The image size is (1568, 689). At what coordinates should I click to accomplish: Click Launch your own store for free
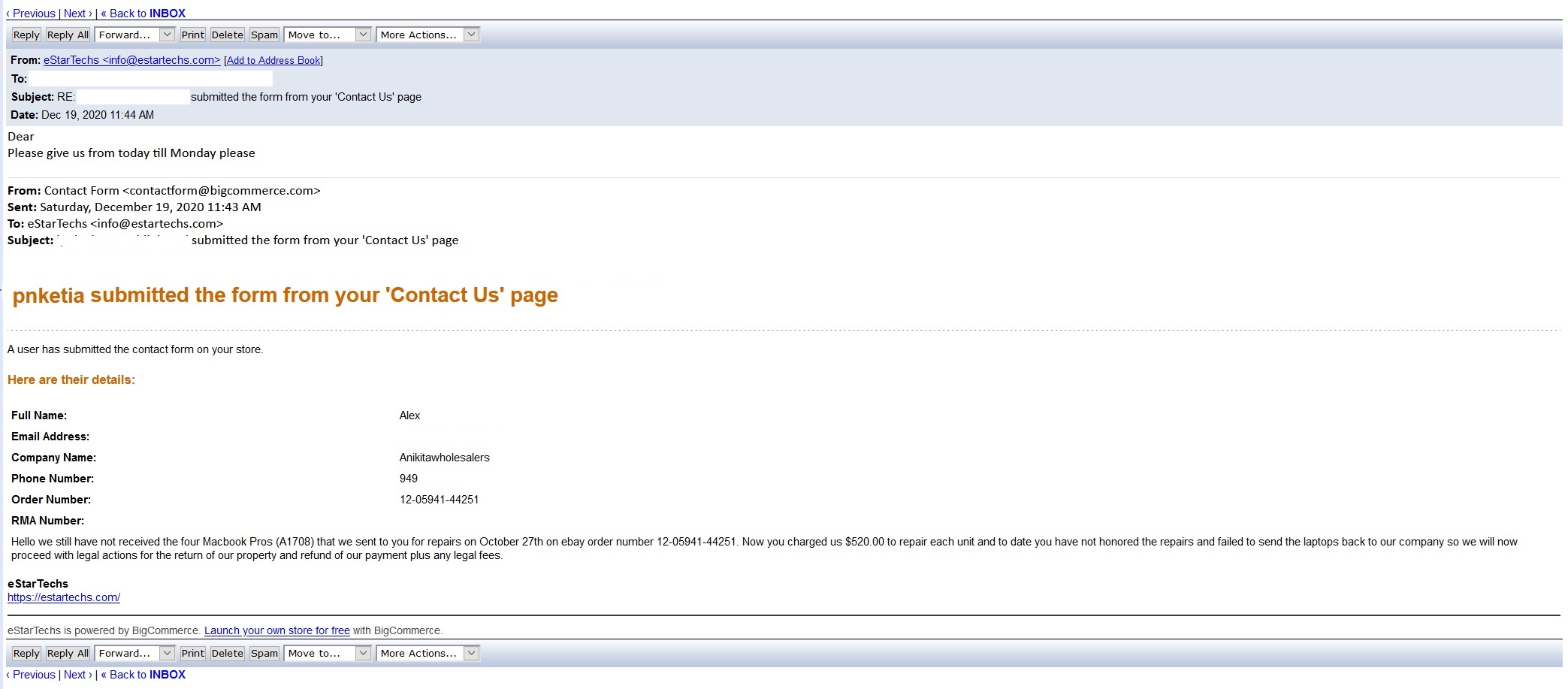(277, 630)
